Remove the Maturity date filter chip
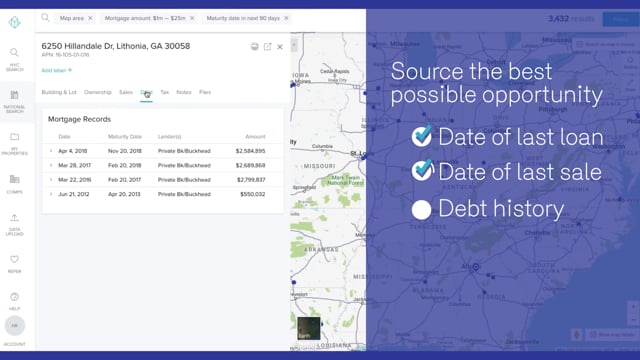640x360 pixels. [x=286, y=18]
